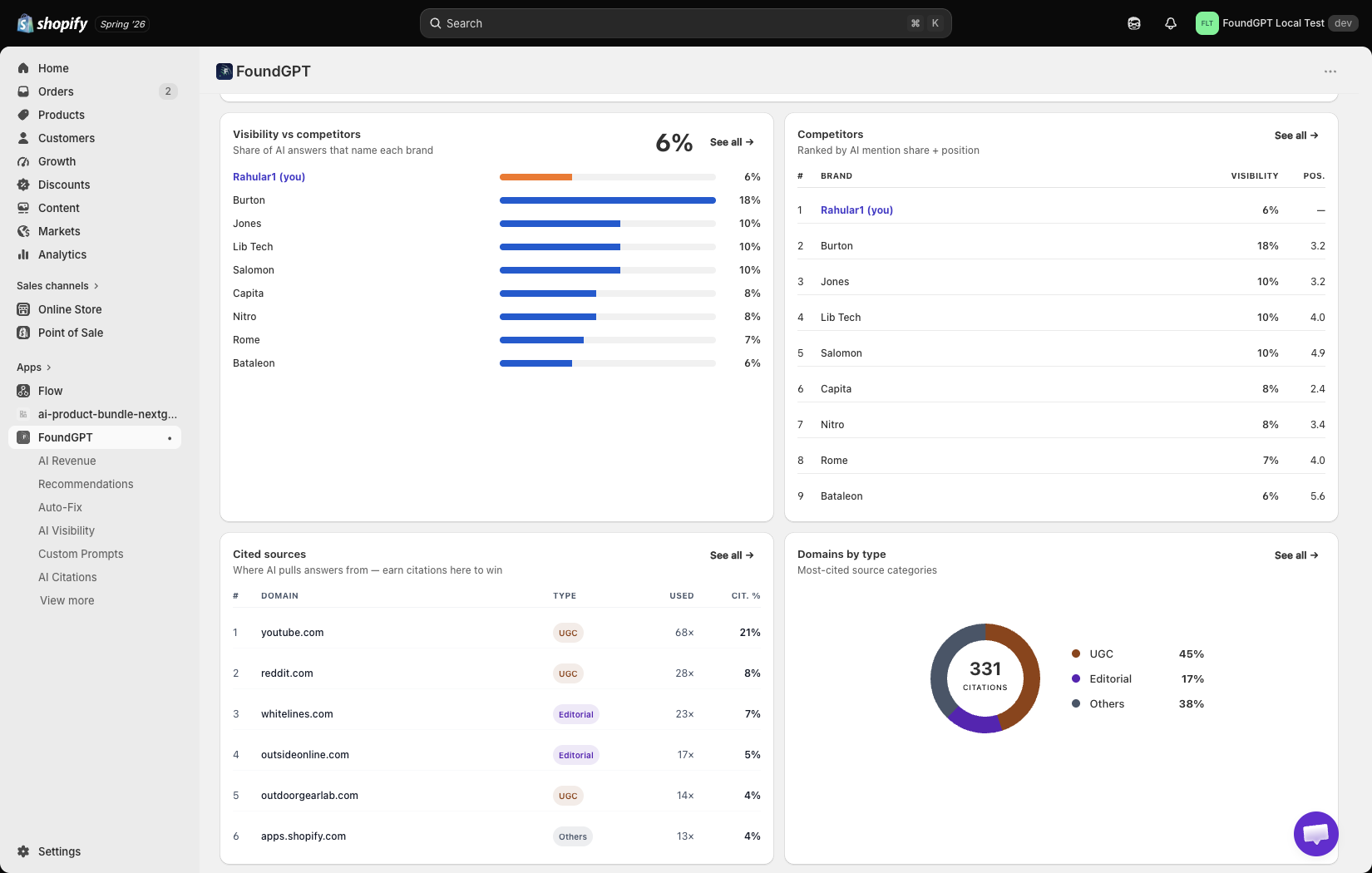Expand the Apps section
The image size is (1372, 873).
[34, 367]
